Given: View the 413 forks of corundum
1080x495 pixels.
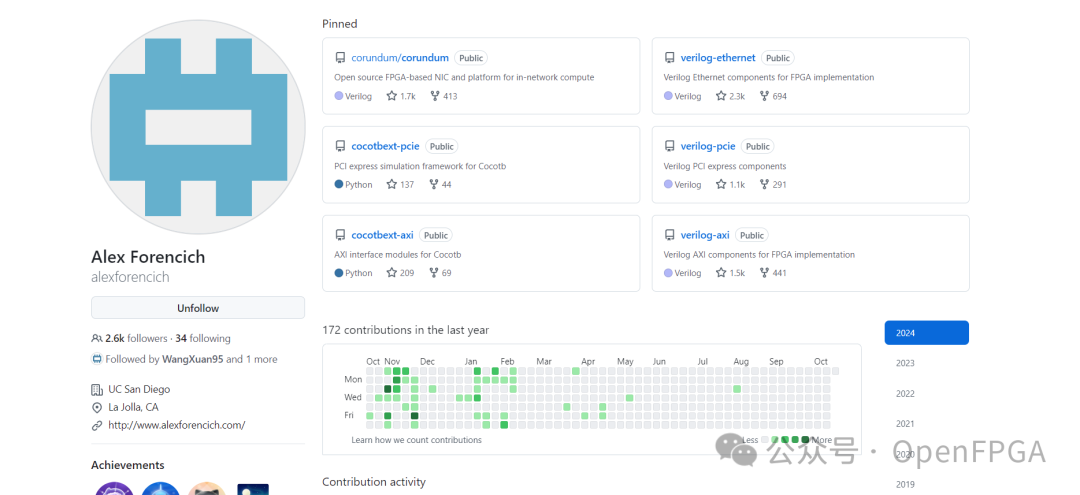Looking at the screenshot, I should 444,96.
